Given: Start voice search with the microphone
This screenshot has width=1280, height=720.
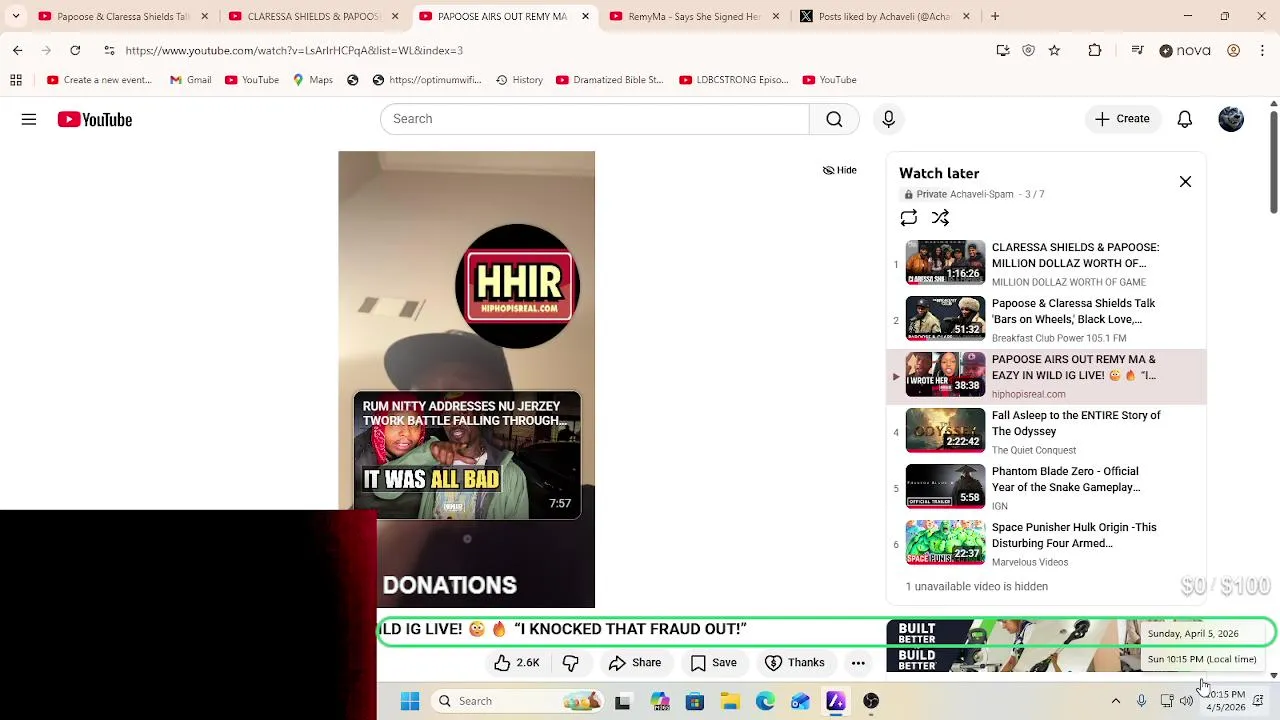Looking at the screenshot, I should click(888, 119).
